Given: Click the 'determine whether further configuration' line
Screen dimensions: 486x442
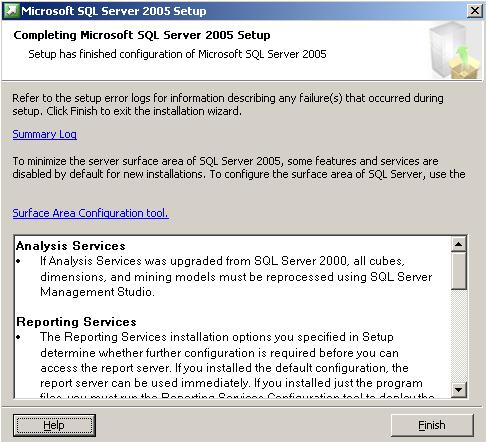Looking at the screenshot, I should (219, 353).
